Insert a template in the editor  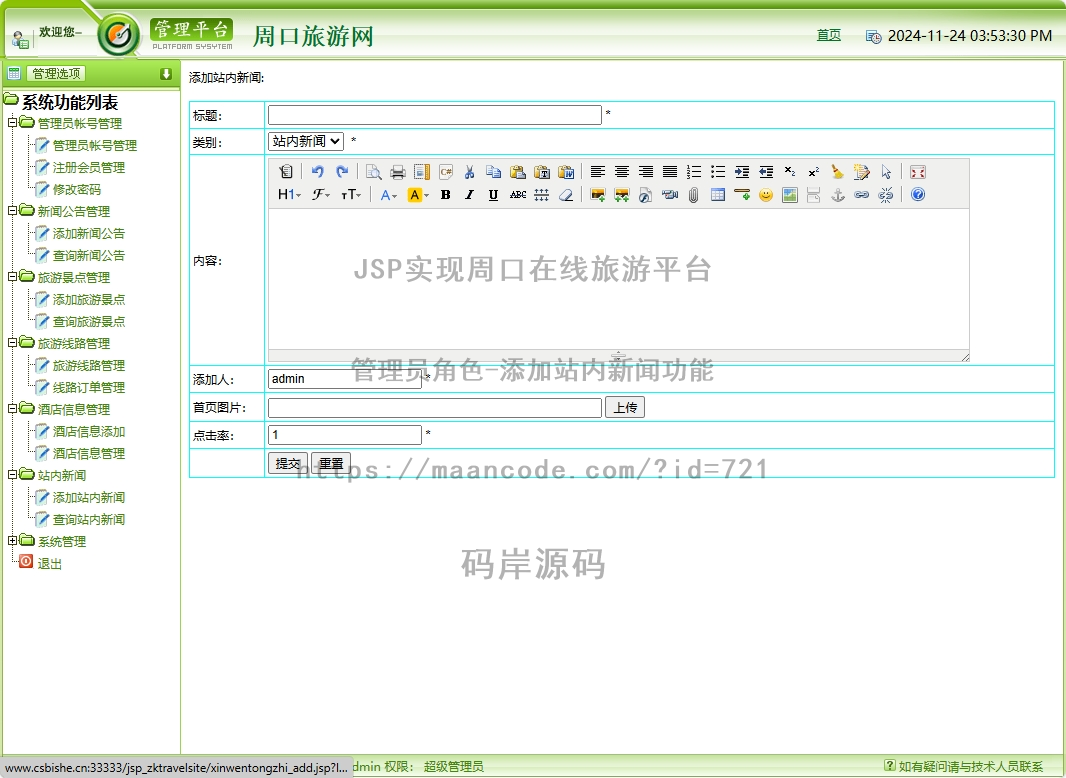click(422, 172)
